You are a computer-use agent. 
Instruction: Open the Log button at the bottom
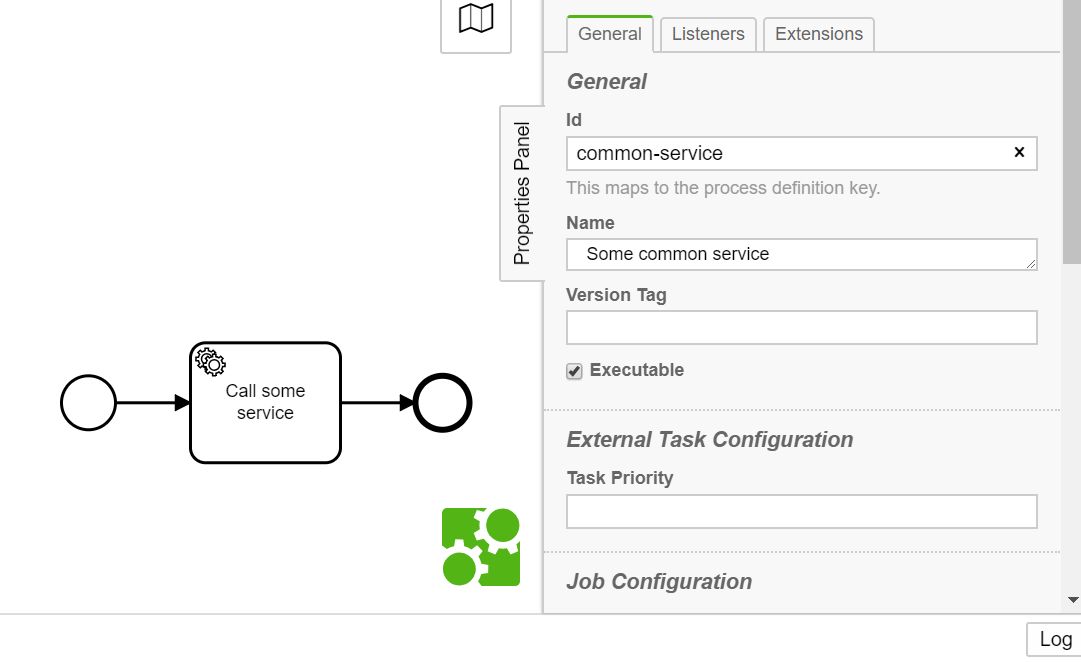tap(1054, 640)
